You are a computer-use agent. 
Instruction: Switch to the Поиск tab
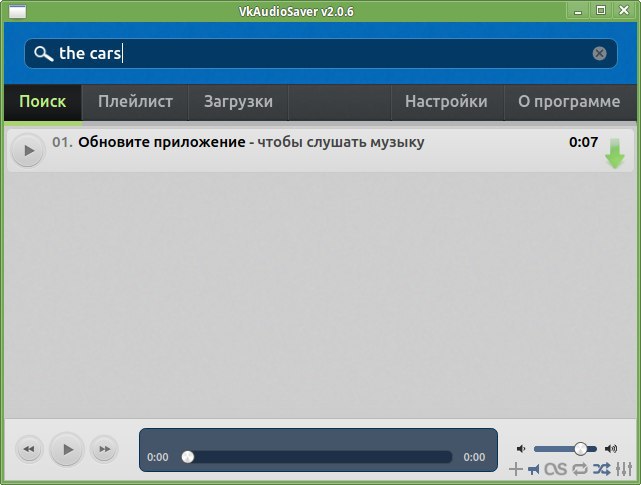[x=43, y=102]
